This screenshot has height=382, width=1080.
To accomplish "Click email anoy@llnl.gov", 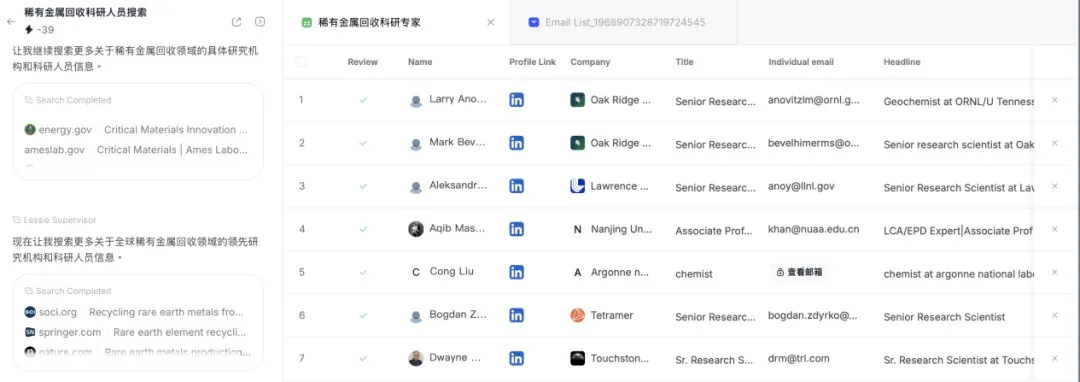I will [x=801, y=186].
